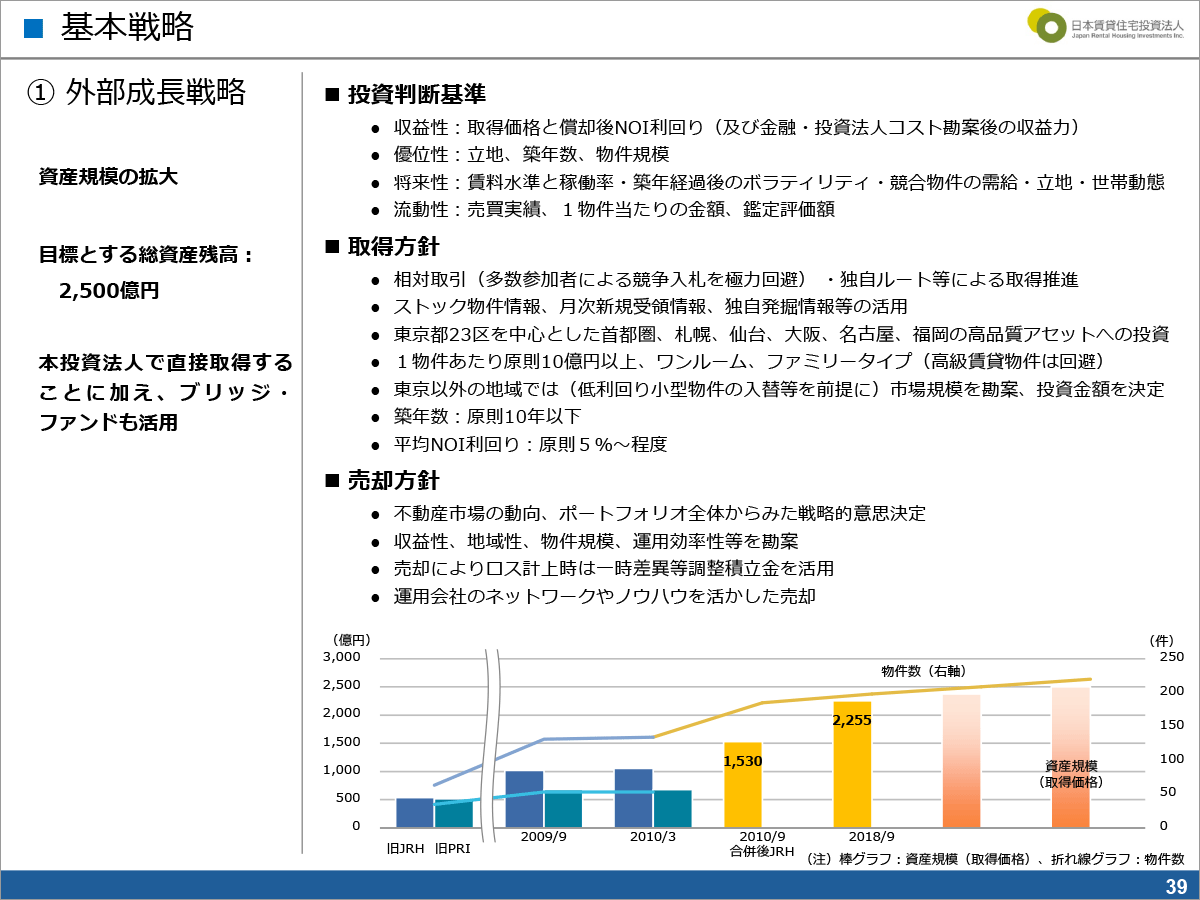Click the 資産規模の拡大 heading
This screenshot has width=1200, height=900.
coord(108,177)
